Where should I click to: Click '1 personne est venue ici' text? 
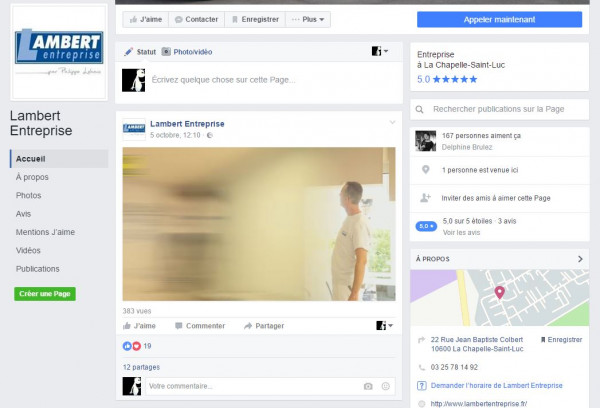coord(480,170)
